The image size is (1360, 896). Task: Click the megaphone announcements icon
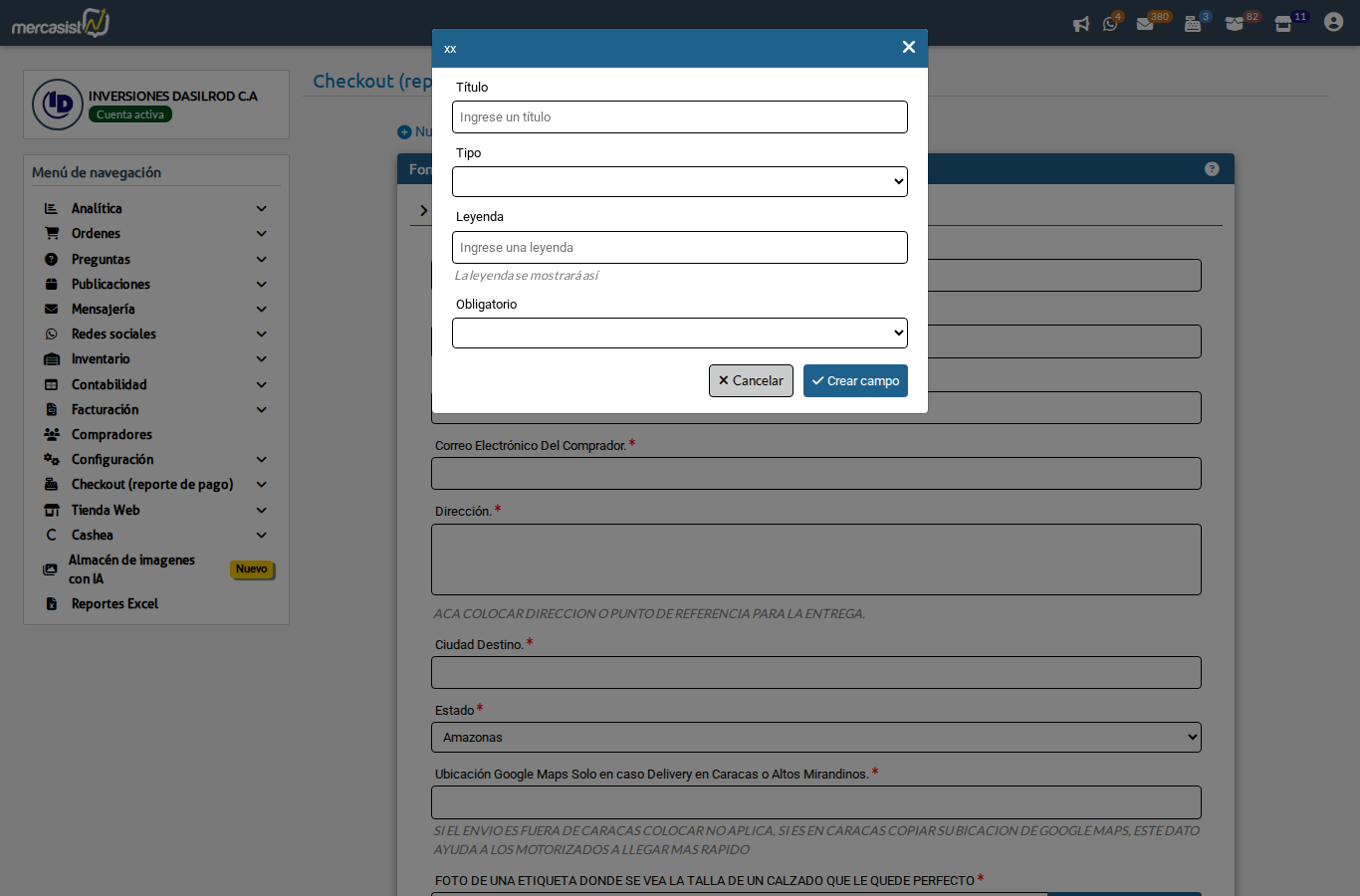[1080, 24]
